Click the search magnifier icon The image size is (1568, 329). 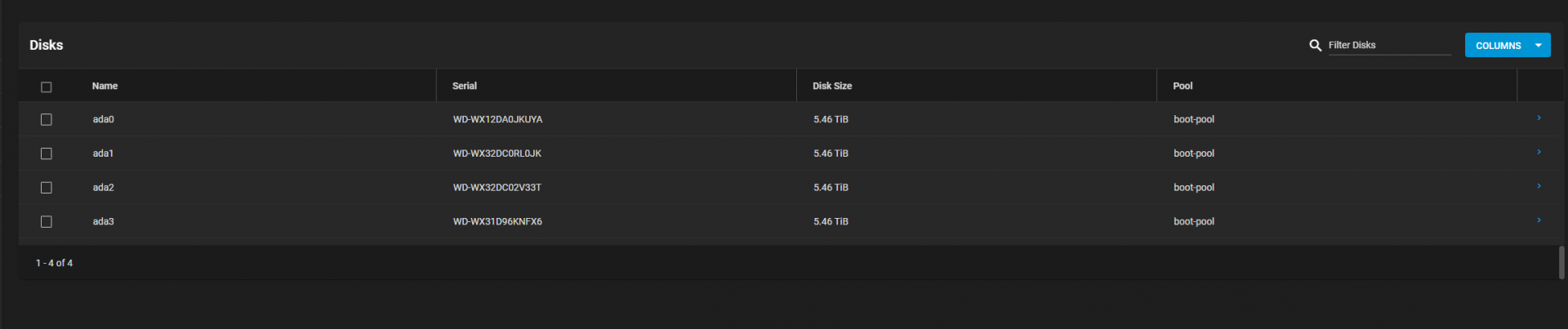[x=1315, y=46]
